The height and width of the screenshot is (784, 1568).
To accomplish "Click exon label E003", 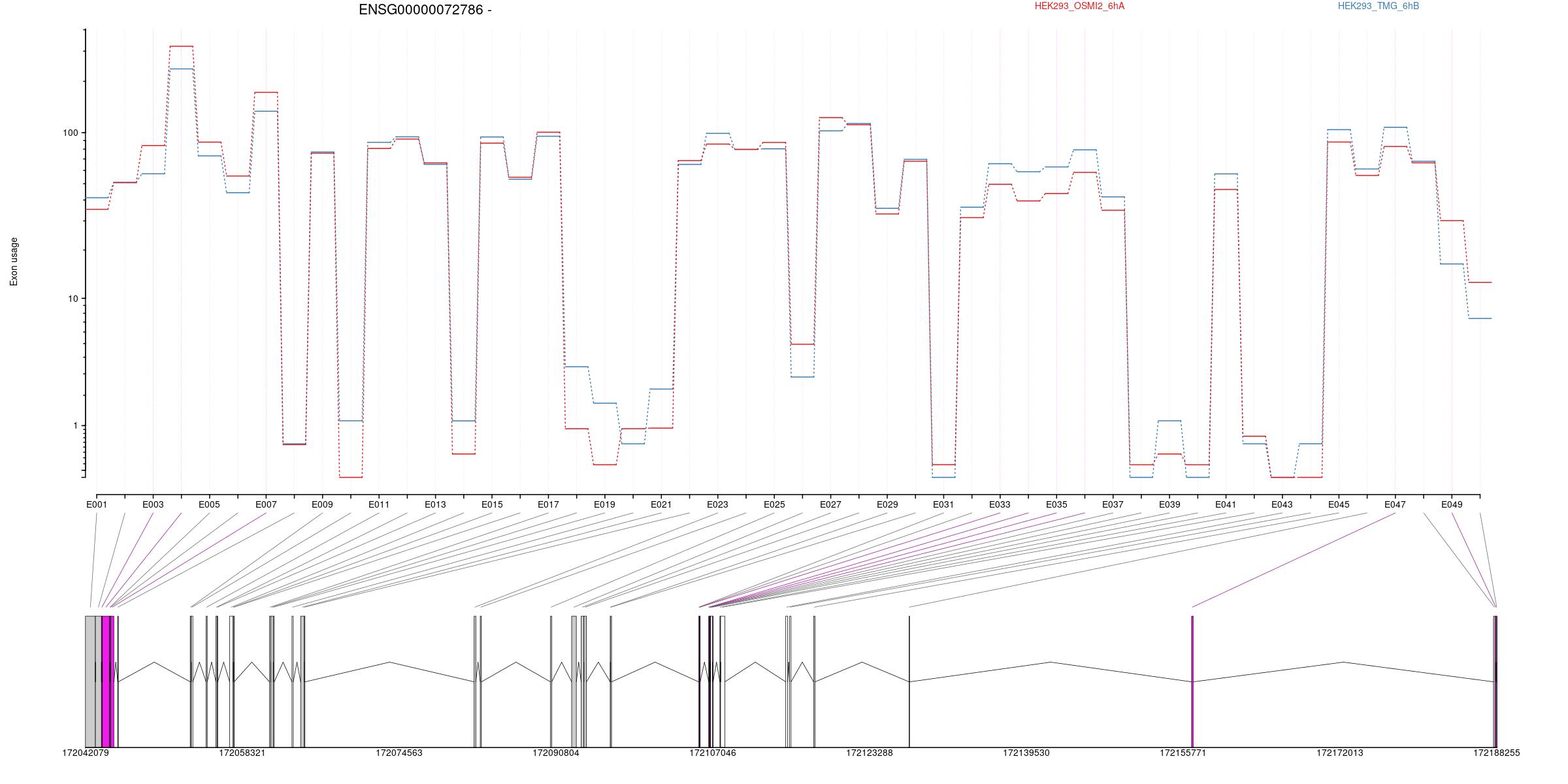I will 153,504.
